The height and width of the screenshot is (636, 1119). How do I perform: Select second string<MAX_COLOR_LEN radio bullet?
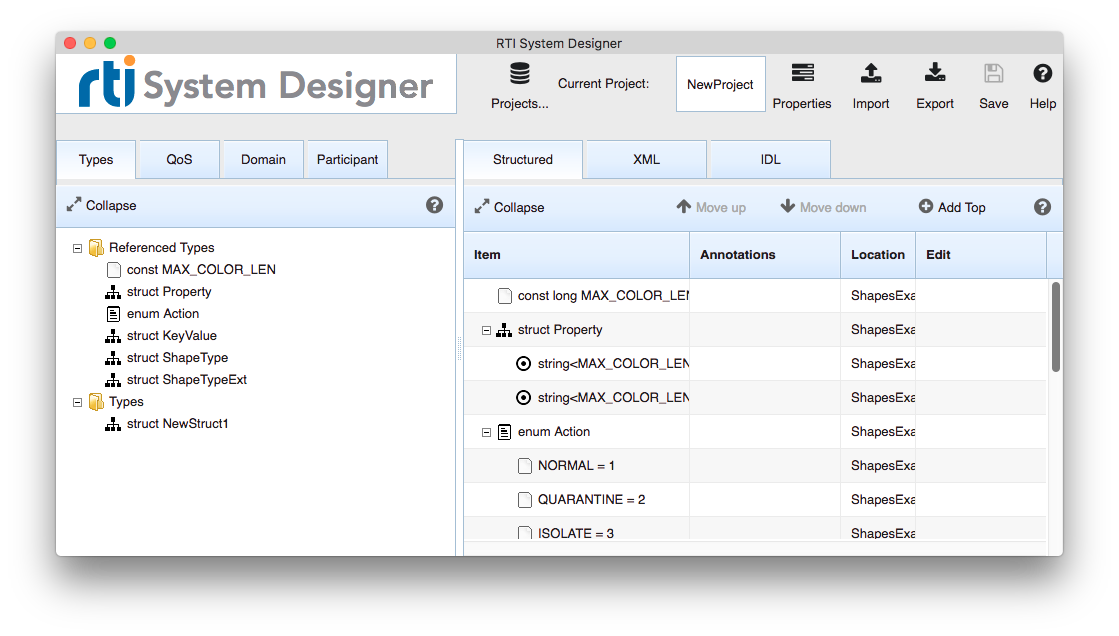click(x=523, y=398)
